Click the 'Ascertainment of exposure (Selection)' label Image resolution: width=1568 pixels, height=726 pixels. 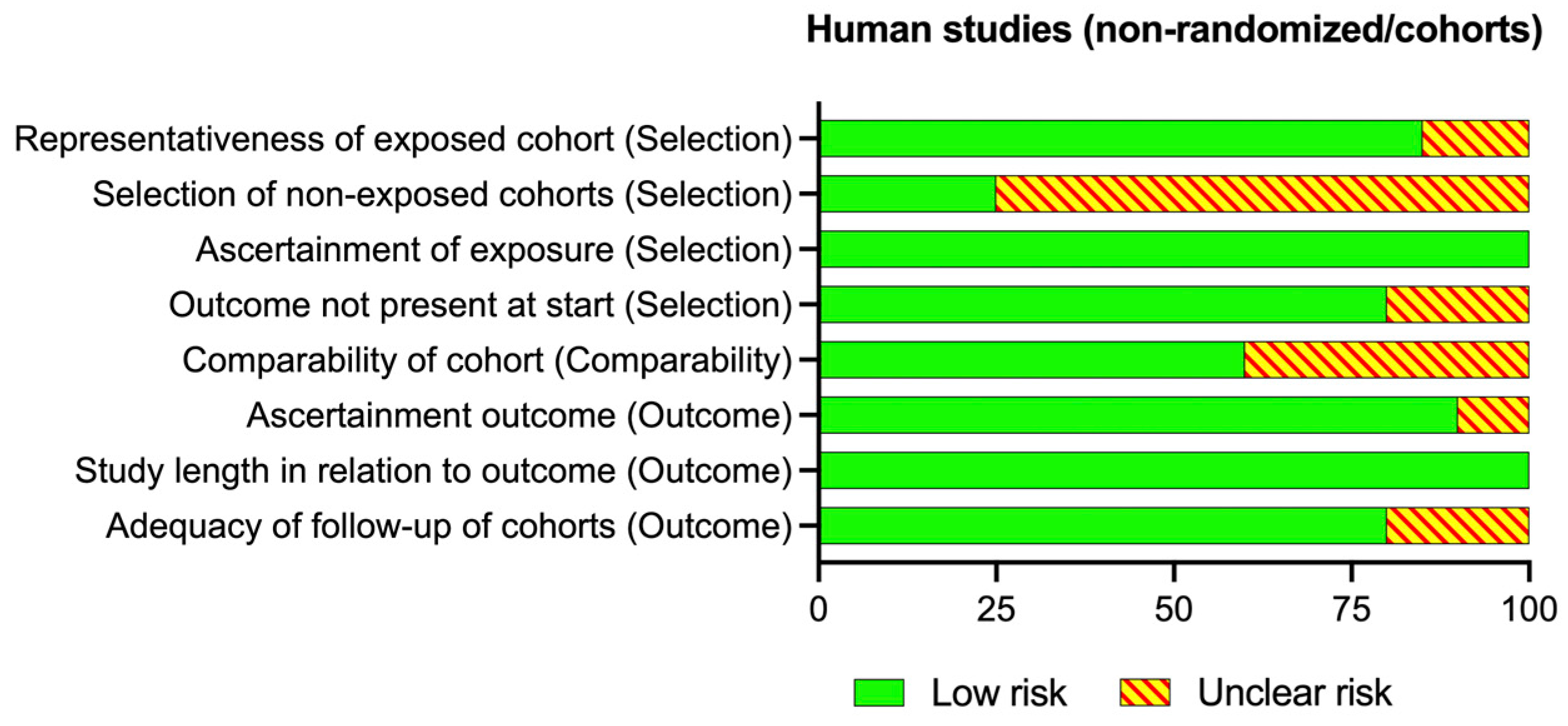click(494, 250)
